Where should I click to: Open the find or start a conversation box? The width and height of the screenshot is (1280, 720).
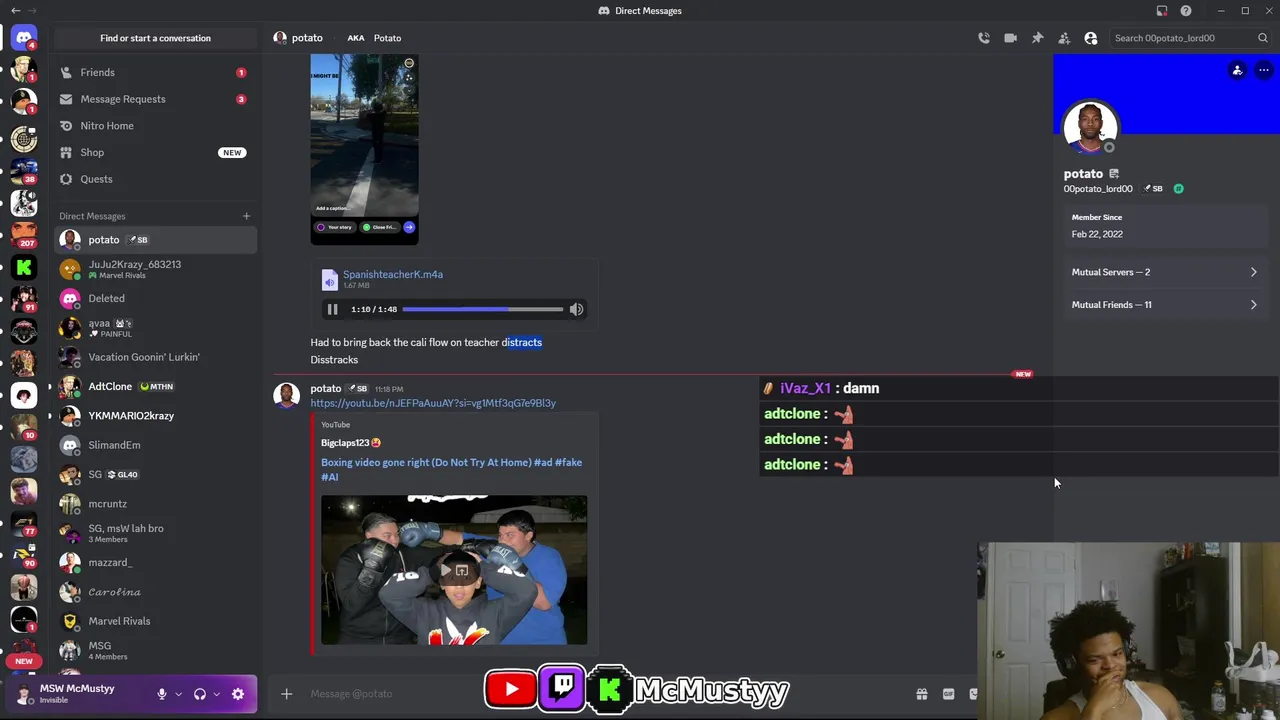155,38
